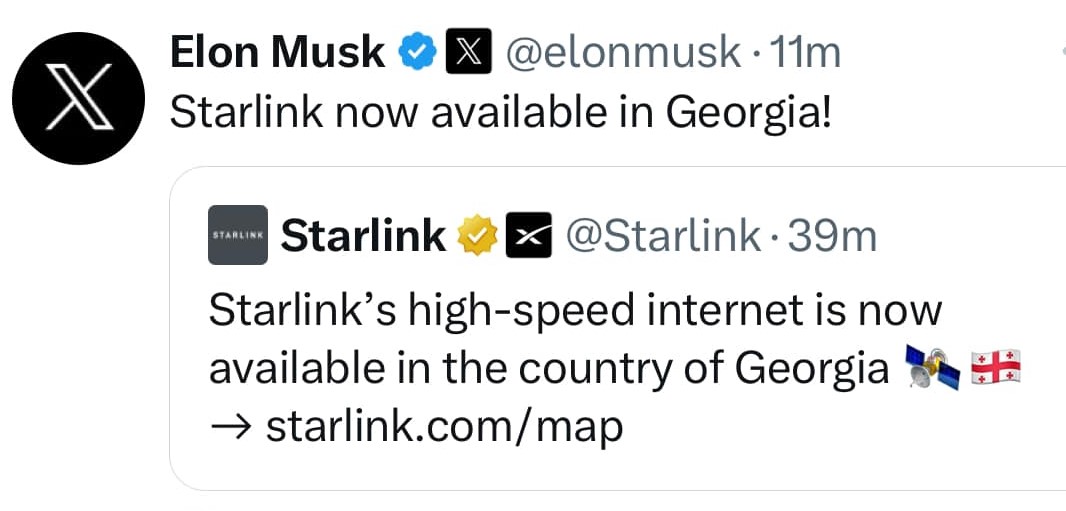Click the 11m timestamp on Elon's post

(805, 52)
